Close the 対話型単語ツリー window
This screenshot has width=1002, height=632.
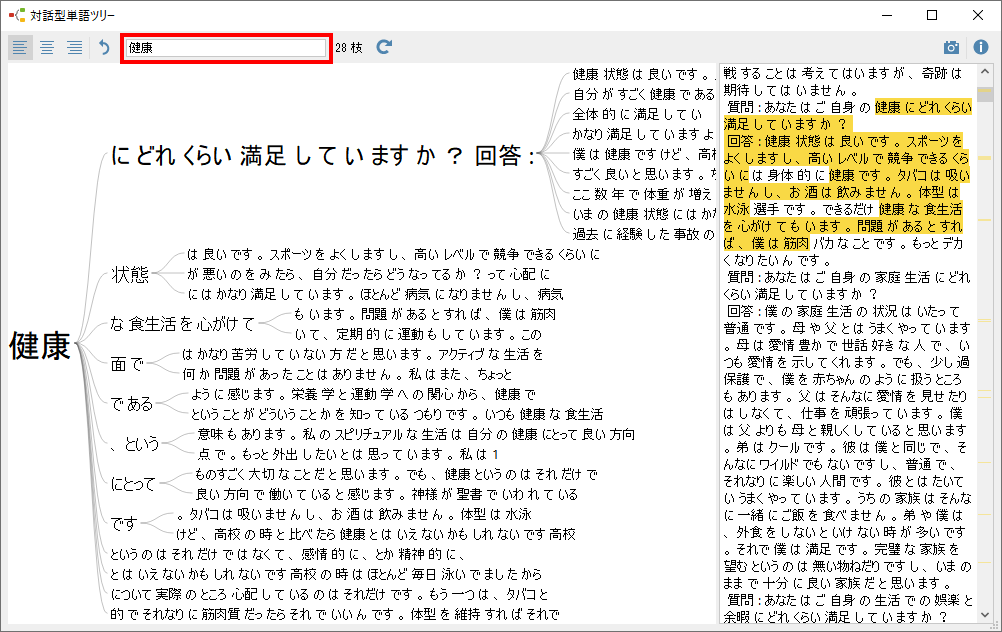[x=978, y=15]
